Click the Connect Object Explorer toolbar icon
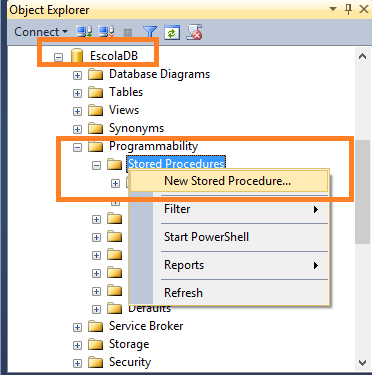Image resolution: width=372 pixels, height=375 pixels. (x=84, y=32)
